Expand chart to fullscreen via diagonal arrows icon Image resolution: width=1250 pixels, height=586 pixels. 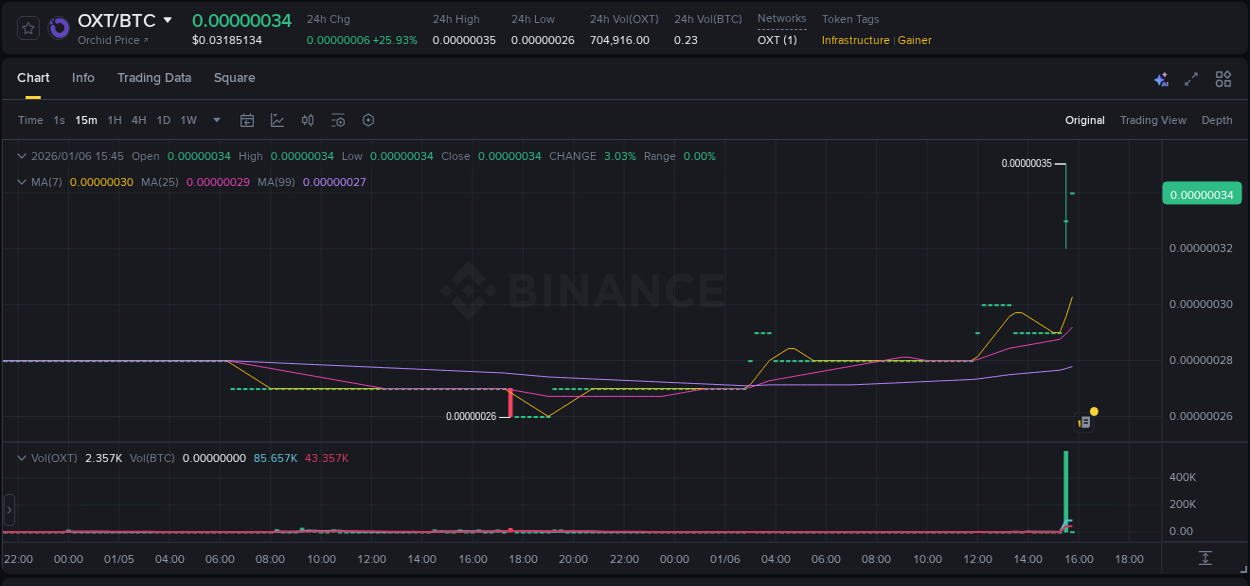tap(1191, 78)
